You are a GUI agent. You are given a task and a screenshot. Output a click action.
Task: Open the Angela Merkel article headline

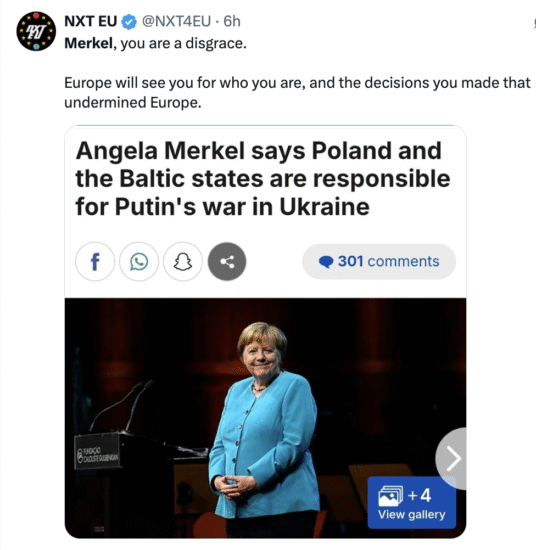pyautogui.click(x=263, y=179)
